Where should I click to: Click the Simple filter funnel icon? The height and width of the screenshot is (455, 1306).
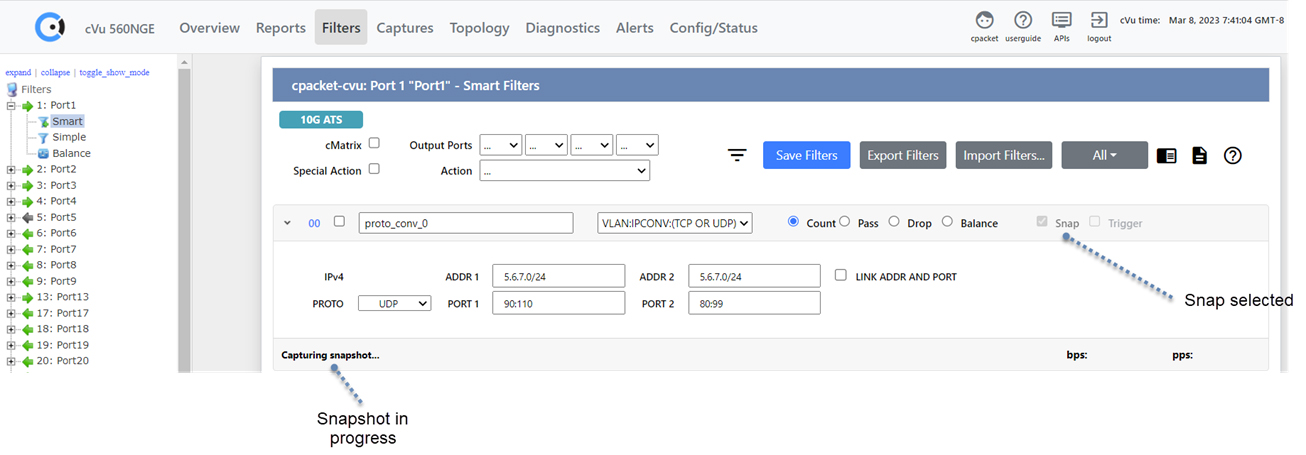click(x=44, y=137)
